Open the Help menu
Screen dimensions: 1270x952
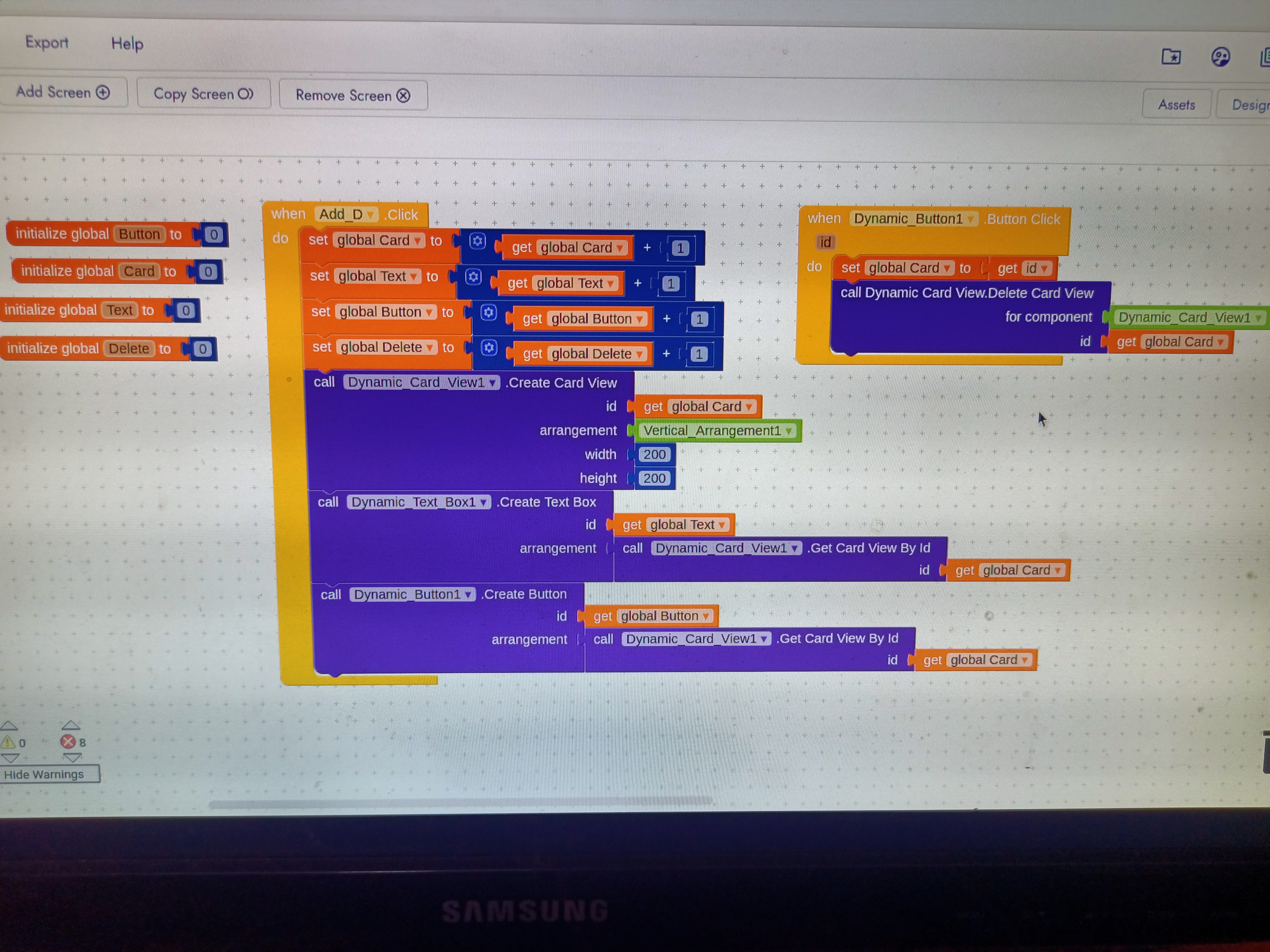127,44
